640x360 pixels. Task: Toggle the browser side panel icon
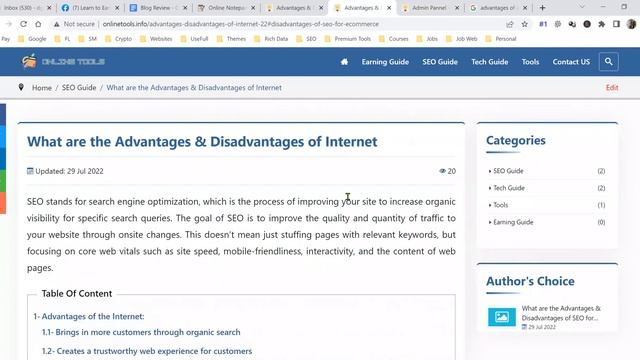coord(616,24)
